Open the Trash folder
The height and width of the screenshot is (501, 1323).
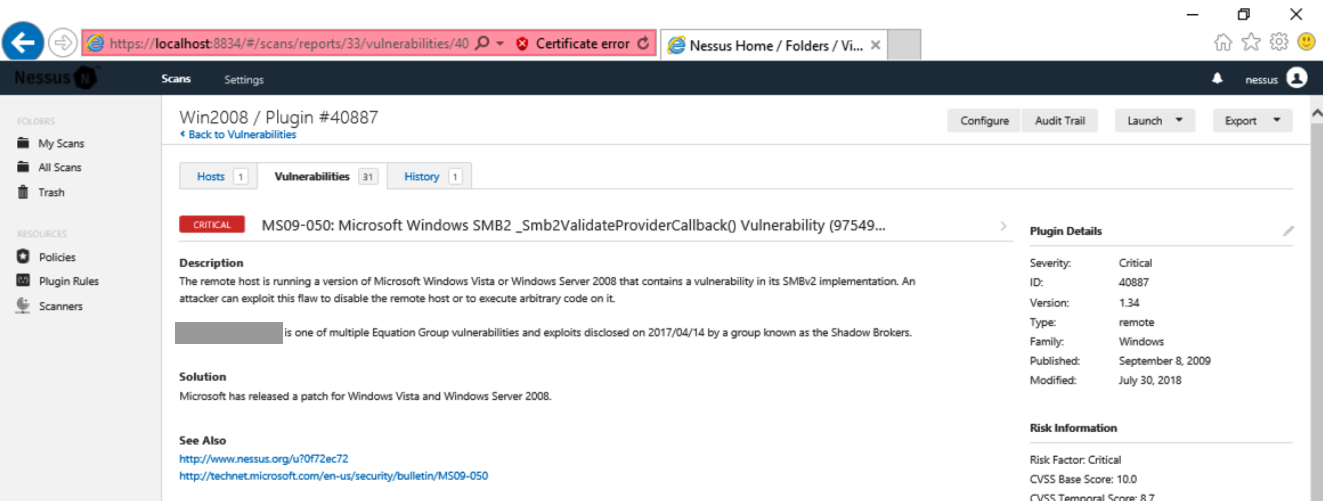[x=41, y=192]
